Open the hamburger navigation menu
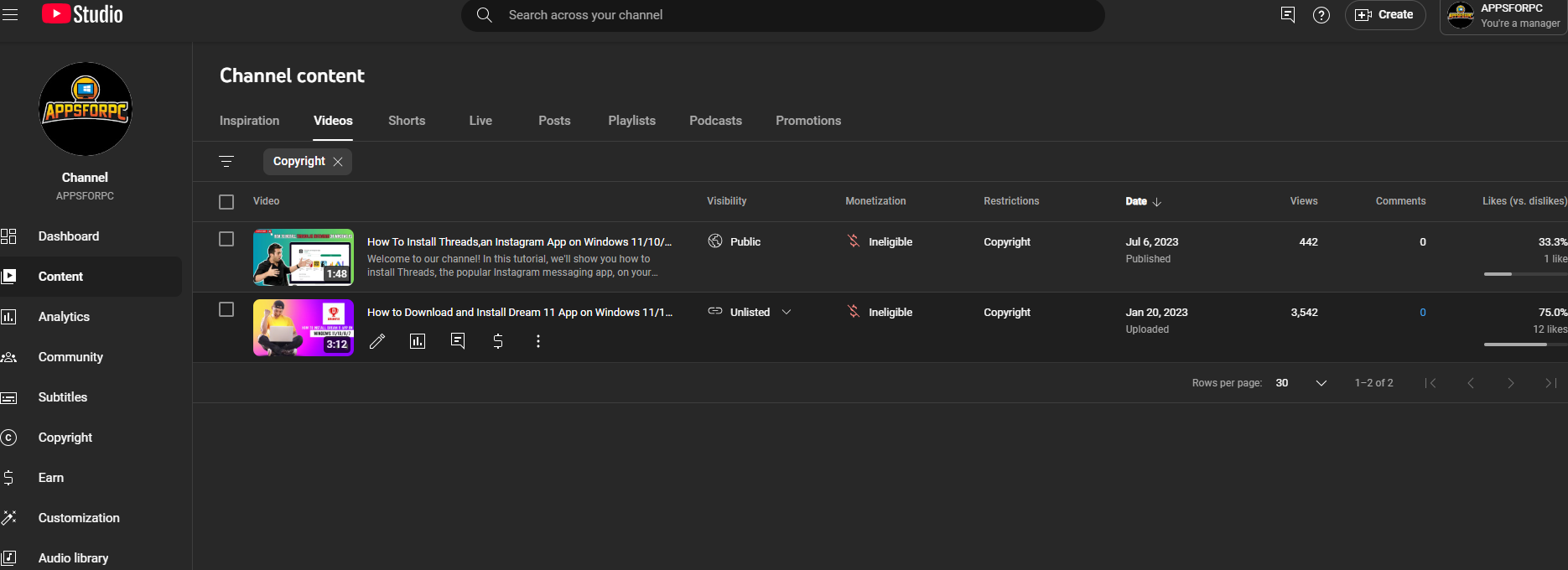Screen dimensions: 1568x570 [10, 14]
